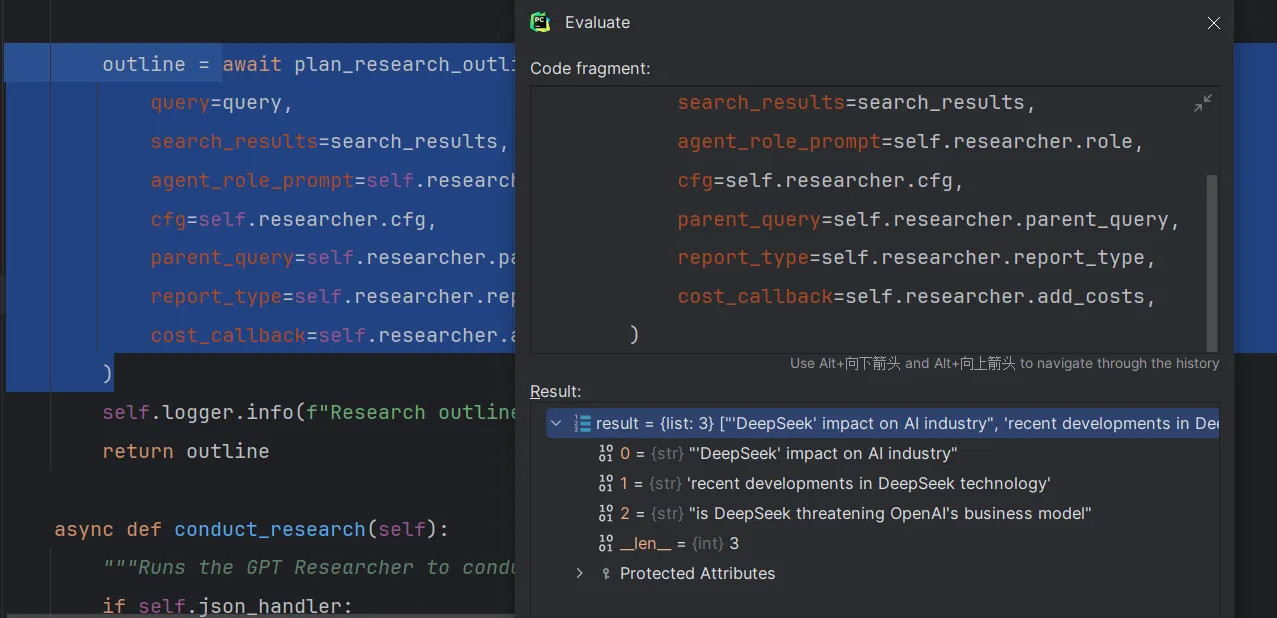Click search_results line in the Evaluate fragment
Image resolution: width=1277 pixels, height=618 pixels.
(x=857, y=103)
